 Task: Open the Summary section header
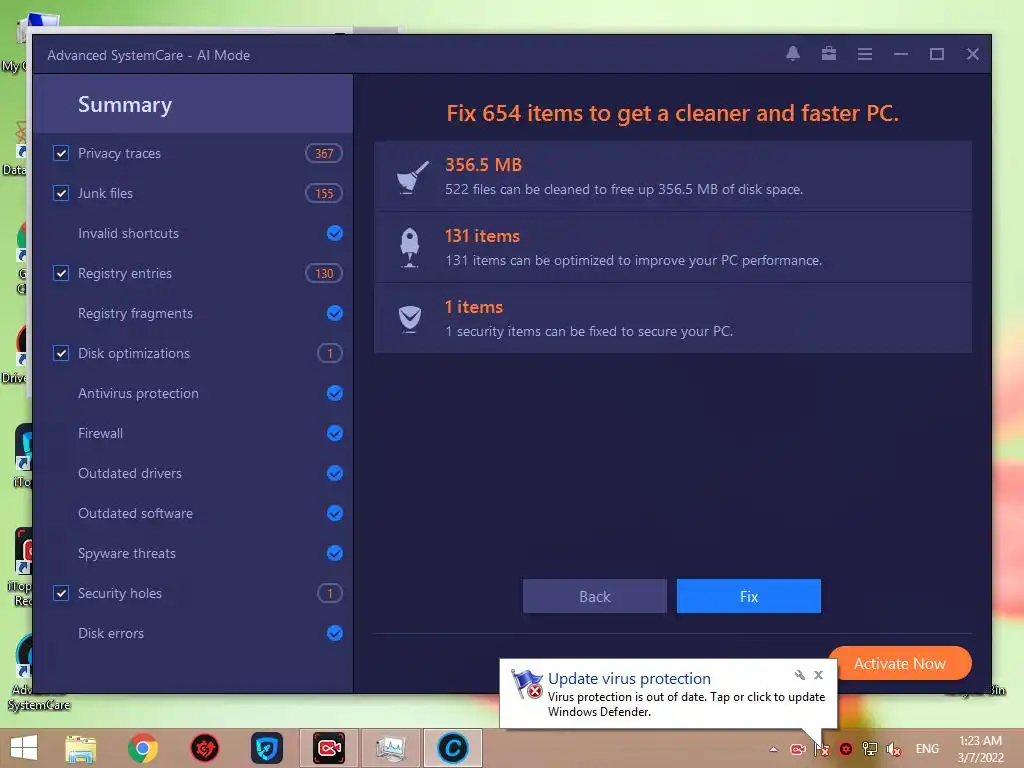(x=193, y=104)
